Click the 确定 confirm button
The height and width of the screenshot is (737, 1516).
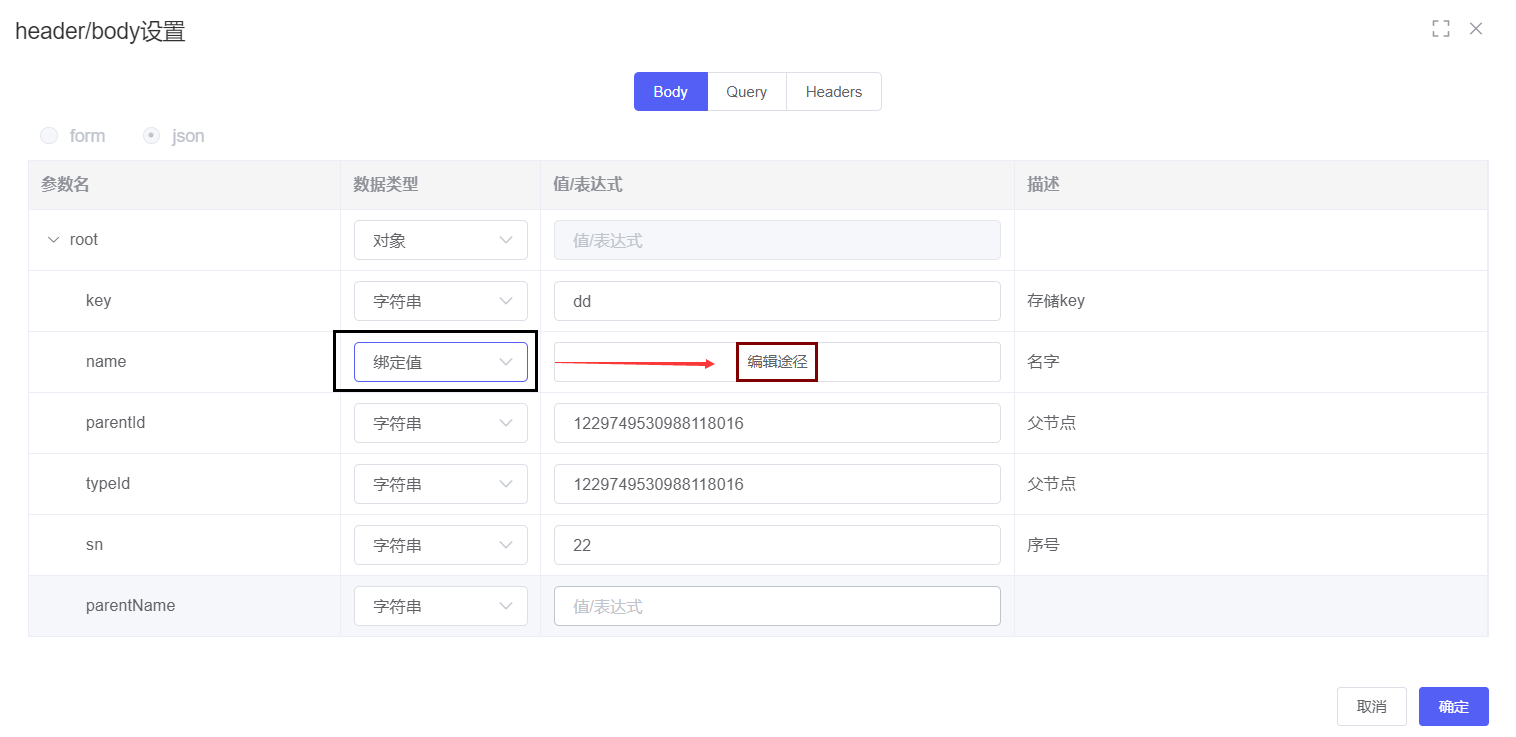pos(1453,706)
